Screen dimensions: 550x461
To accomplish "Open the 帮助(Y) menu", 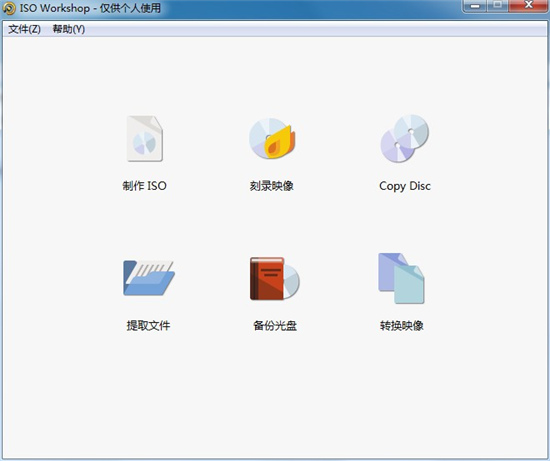I will 69,29.
